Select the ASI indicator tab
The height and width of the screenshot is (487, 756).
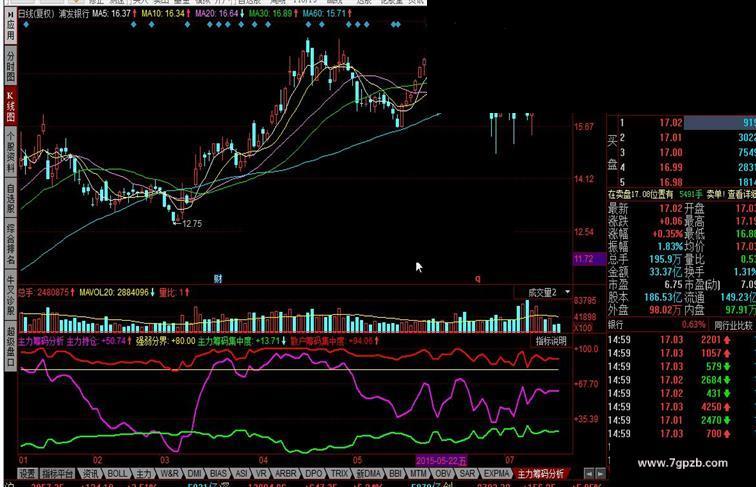point(242,473)
